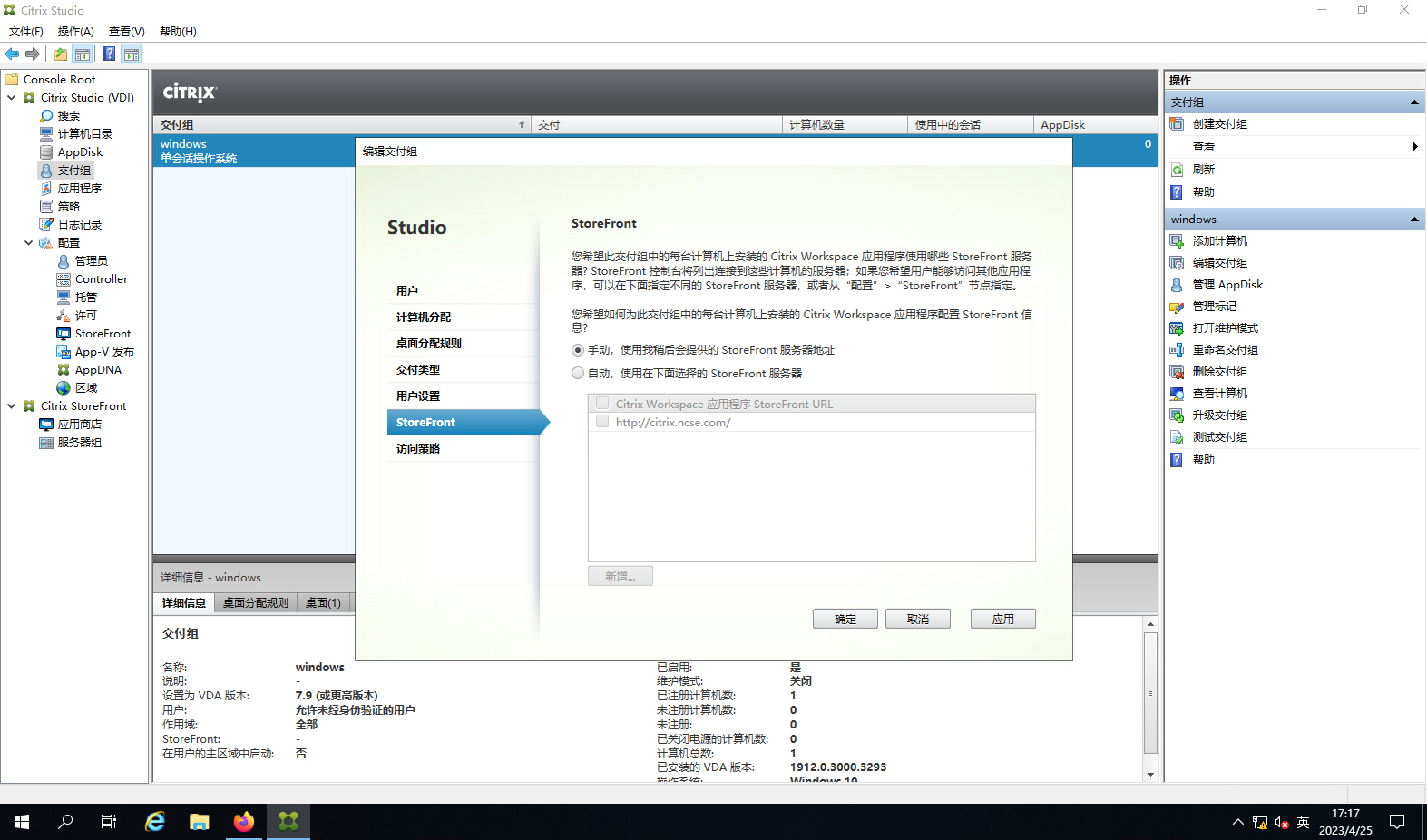Click the 应用 apply button

point(1002,619)
